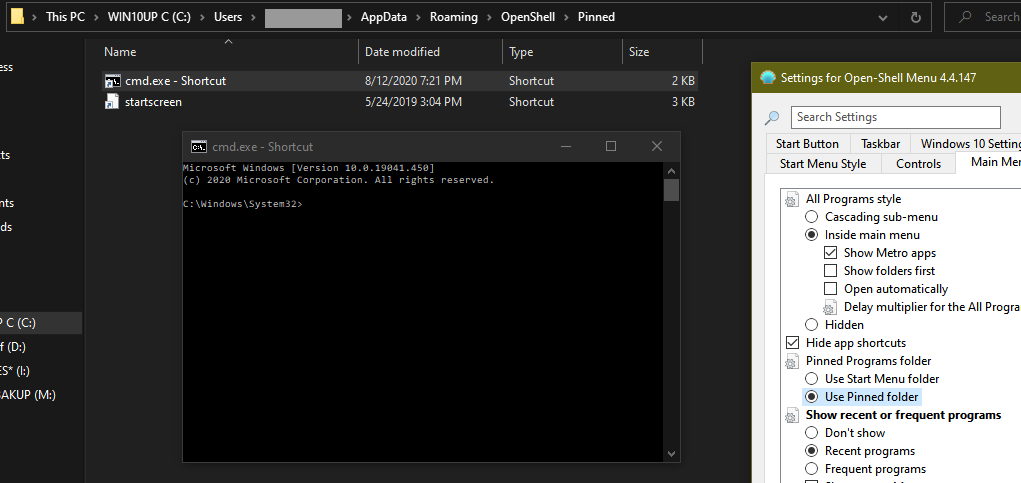Image resolution: width=1021 pixels, height=483 pixels.
Task: Expand chevron after This PC breadcrumb
Action: point(96,17)
